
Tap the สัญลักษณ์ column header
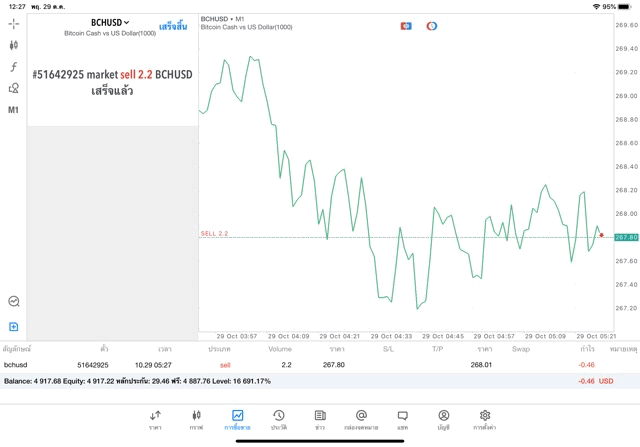(17, 349)
